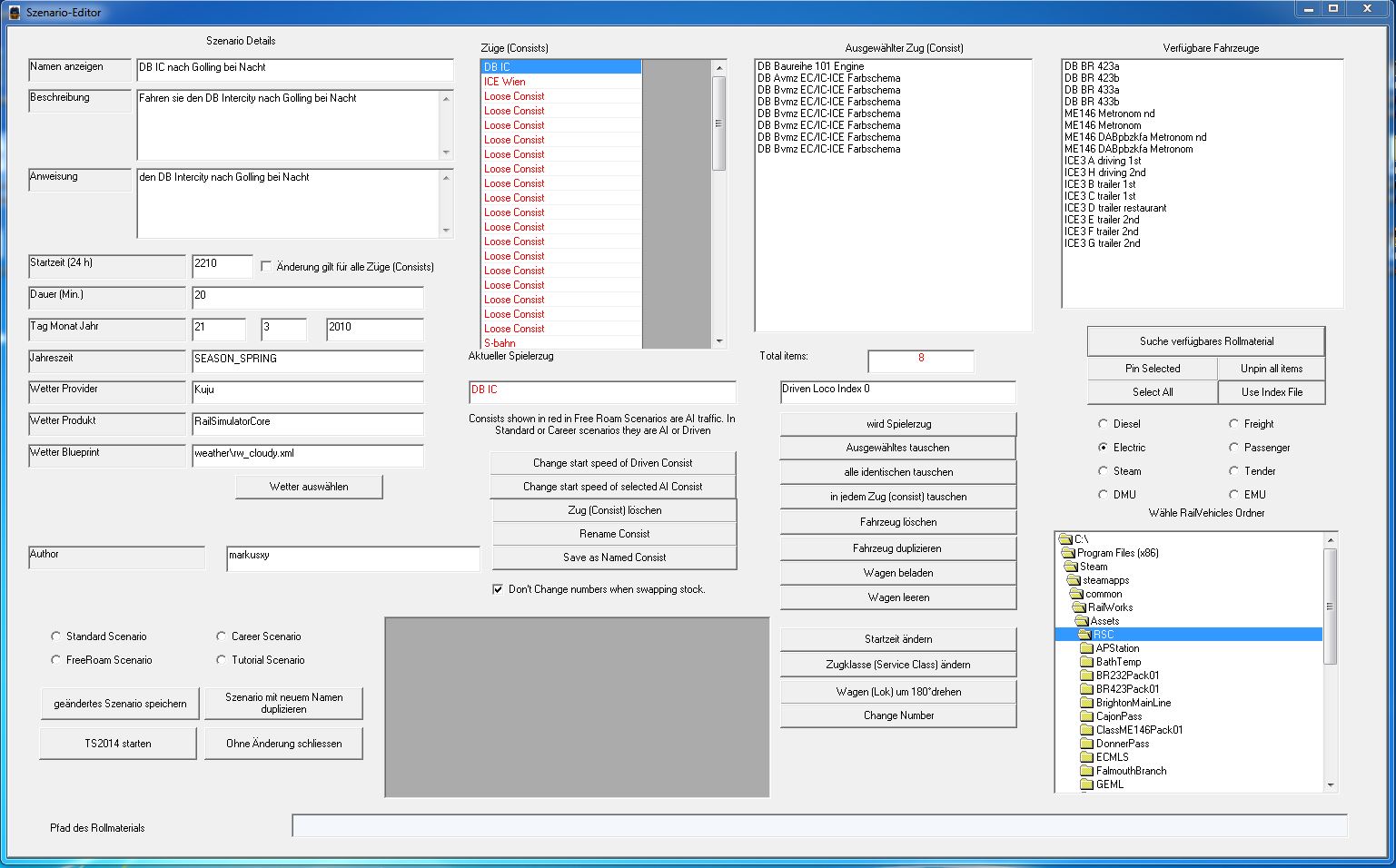Image resolution: width=1396 pixels, height=868 pixels.
Task: Uncheck 'Don't Change numbers when swapping stock'
Action: 498,589
